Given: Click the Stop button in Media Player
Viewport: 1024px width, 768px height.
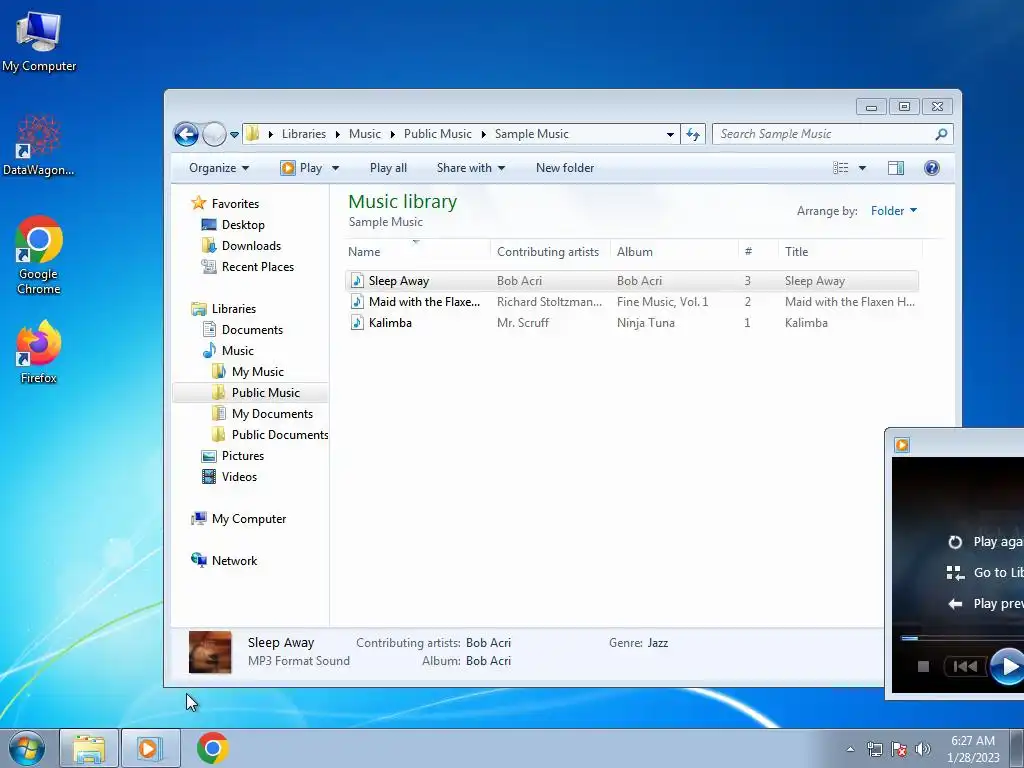Looking at the screenshot, I should (x=923, y=666).
